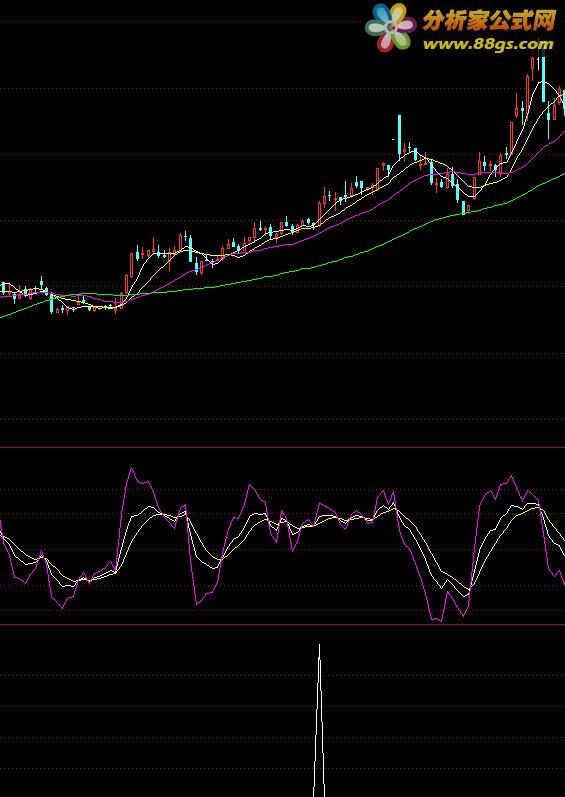Click the colorful flower logo icon
This screenshot has height=797, width=565.
[x=390, y=26]
